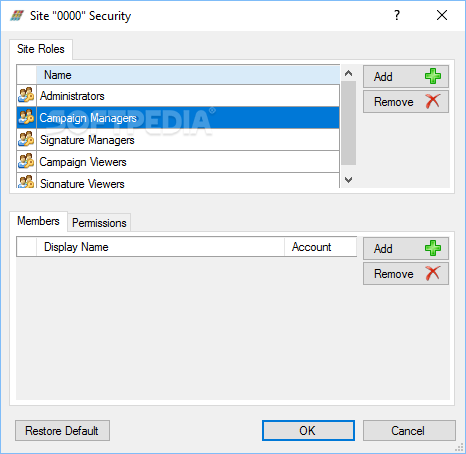Open the Members tab
This screenshot has width=466, height=454.
click(x=38, y=221)
